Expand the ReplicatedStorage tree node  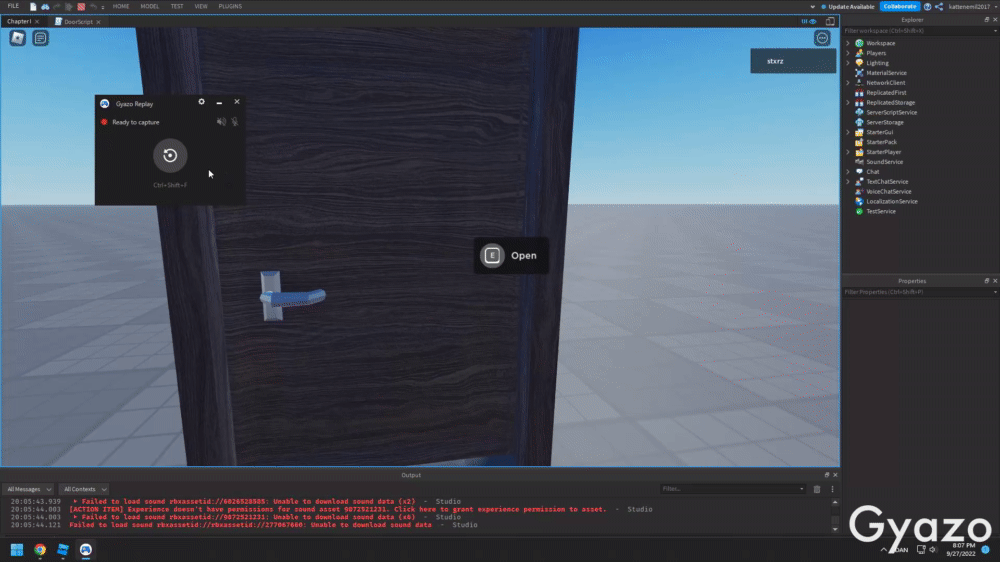tap(848, 103)
